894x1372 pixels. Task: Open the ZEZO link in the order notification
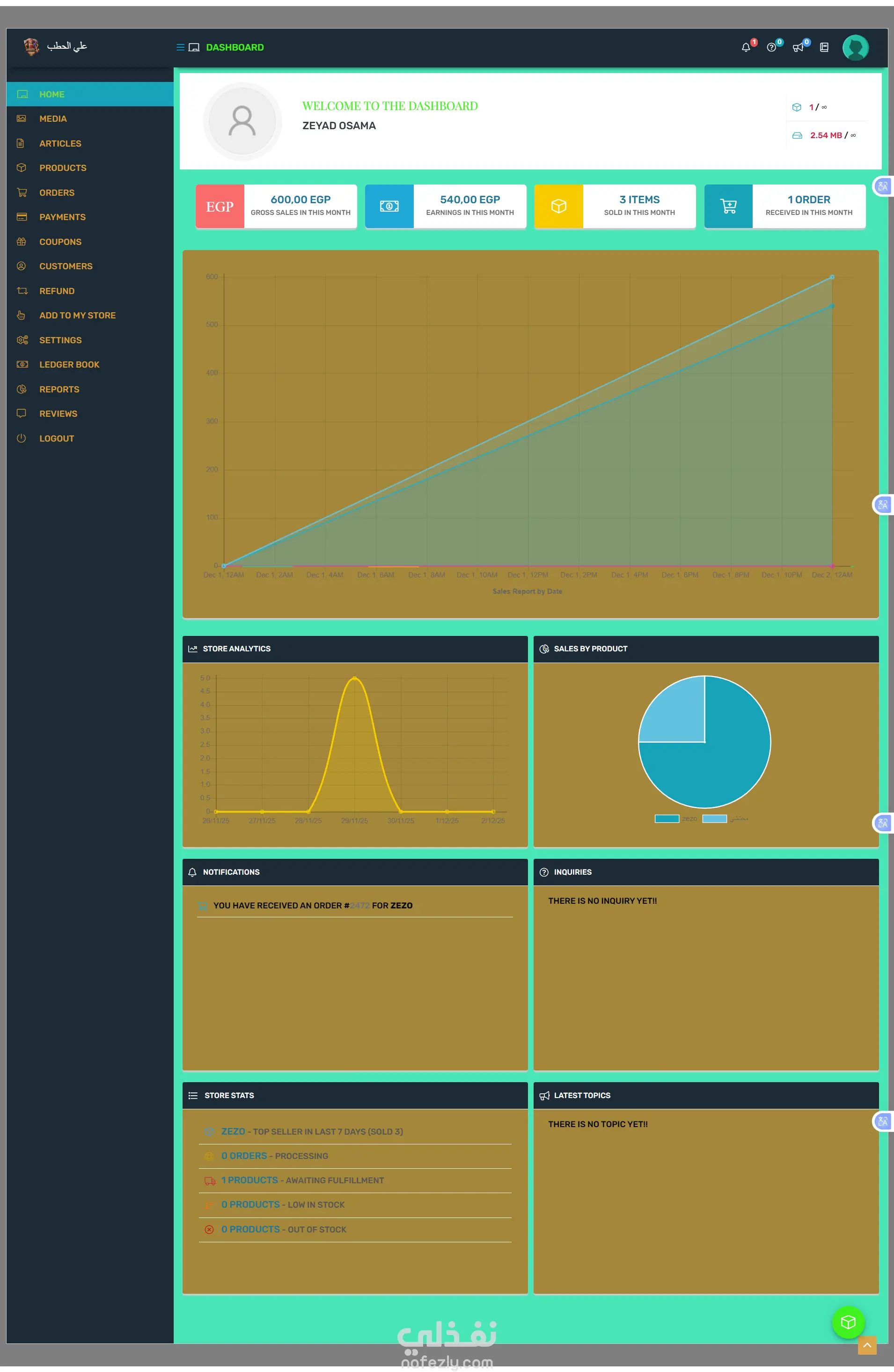401,906
